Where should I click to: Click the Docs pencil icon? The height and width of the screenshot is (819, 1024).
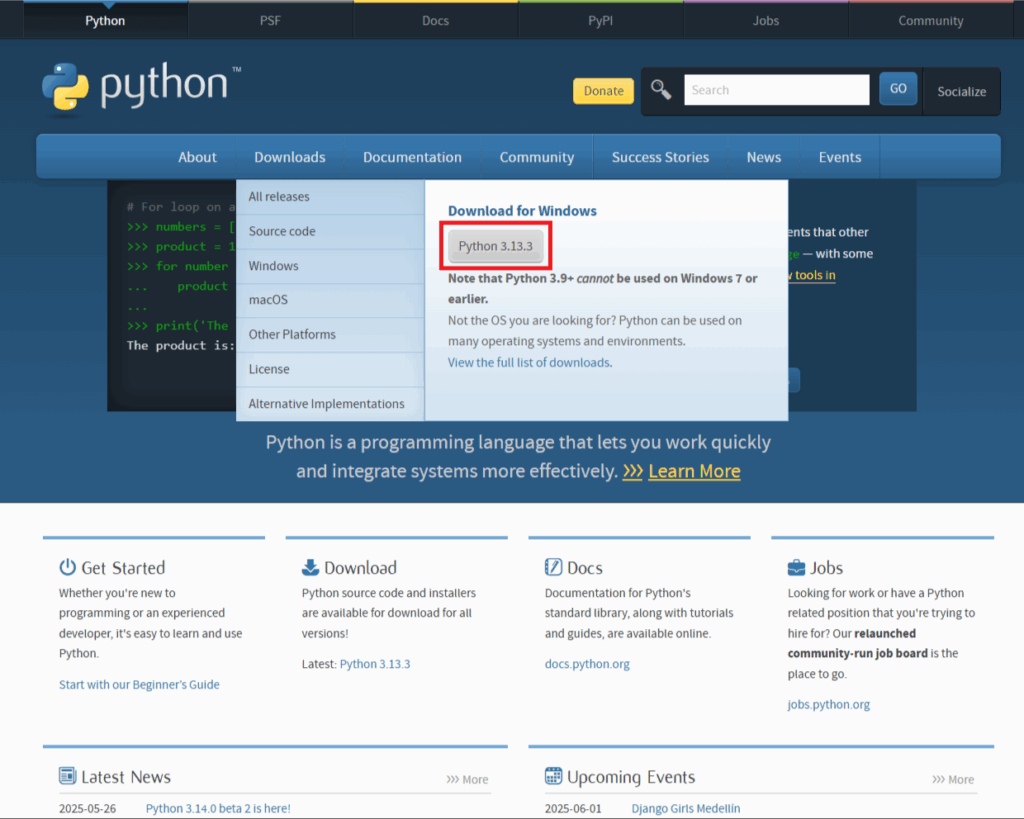coord(553,567)
